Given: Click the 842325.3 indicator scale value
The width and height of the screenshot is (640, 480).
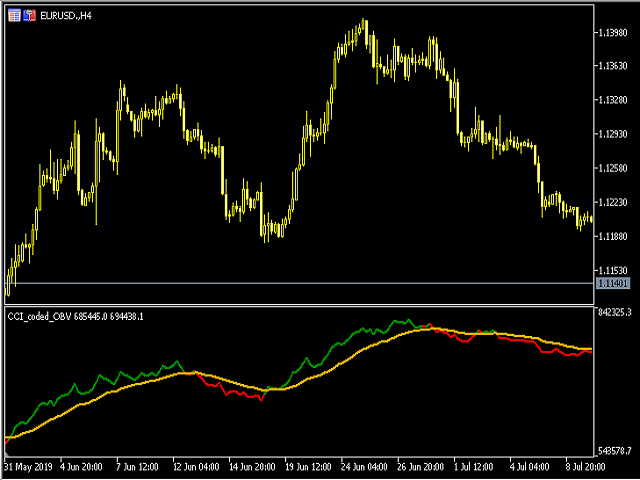Looking at the screenshot, I should 615,312.
